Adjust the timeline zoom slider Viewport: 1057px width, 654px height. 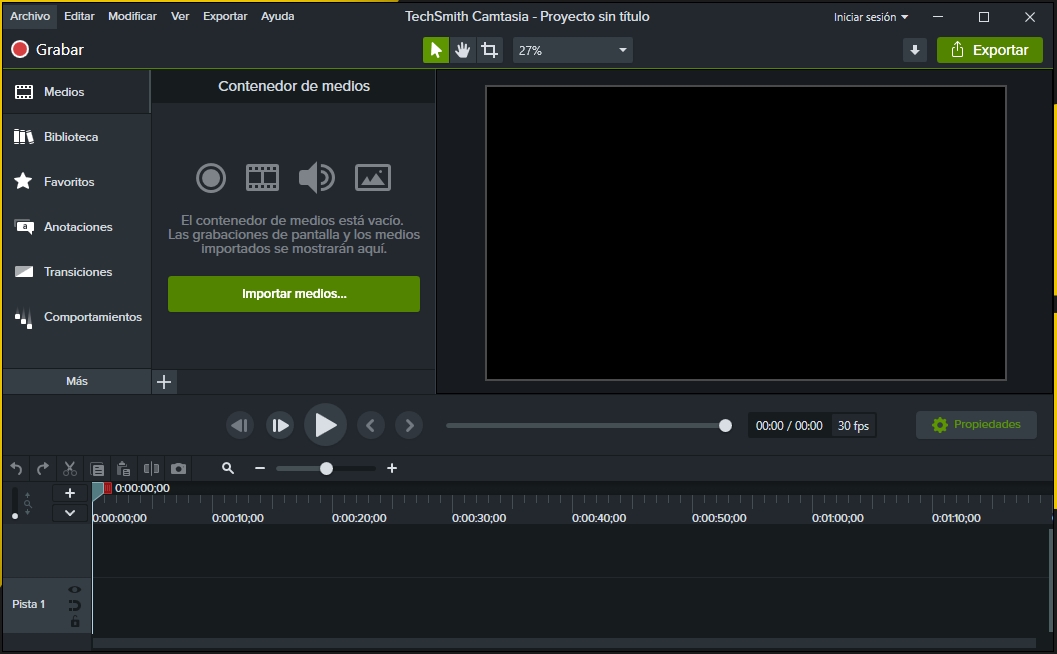point(326,468)
